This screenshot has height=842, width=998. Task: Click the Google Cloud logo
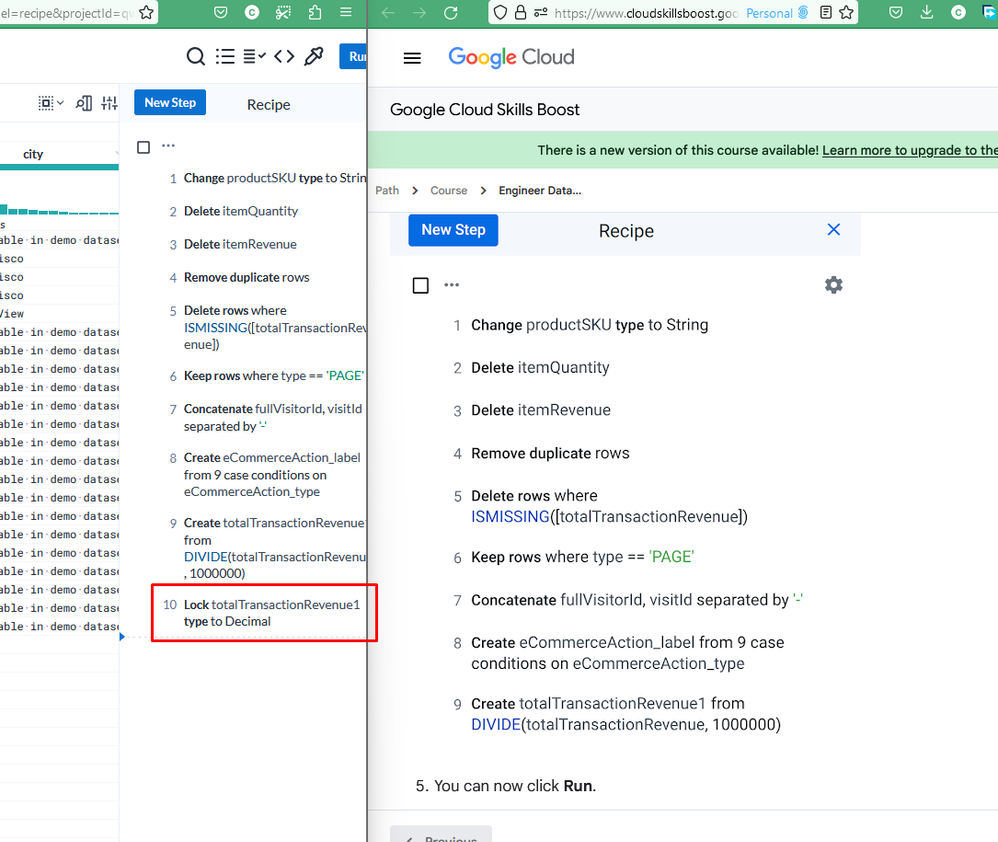click(x=511, y=57)
